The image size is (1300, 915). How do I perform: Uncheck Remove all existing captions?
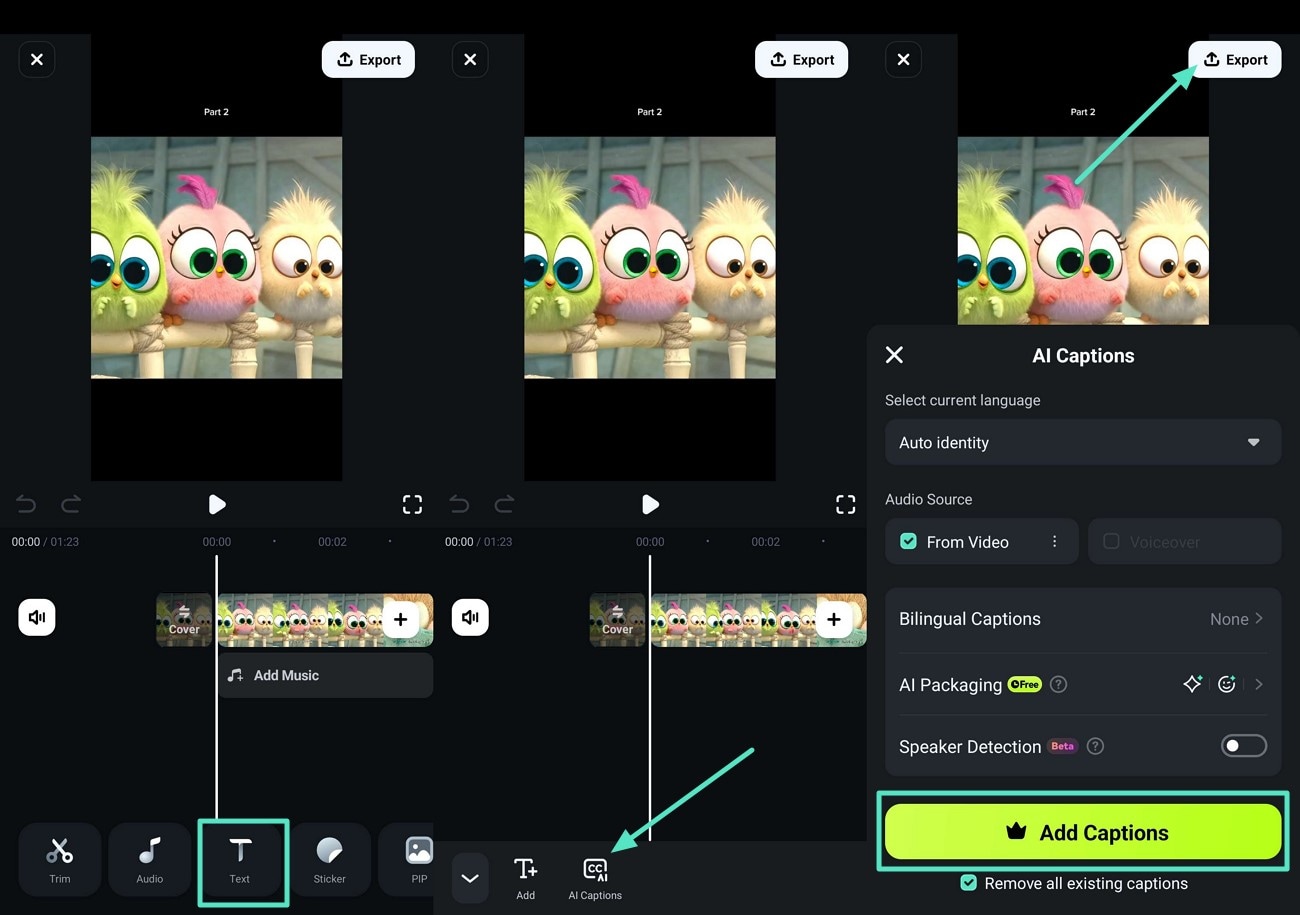click(x=968, y=883)
